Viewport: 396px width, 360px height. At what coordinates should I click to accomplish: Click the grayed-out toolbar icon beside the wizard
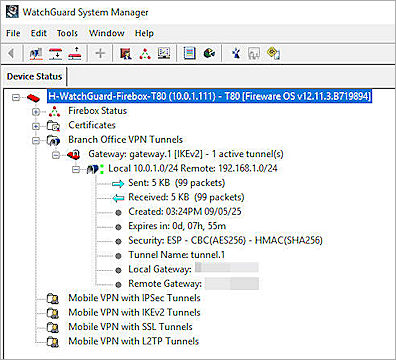(x=254, y=53)
